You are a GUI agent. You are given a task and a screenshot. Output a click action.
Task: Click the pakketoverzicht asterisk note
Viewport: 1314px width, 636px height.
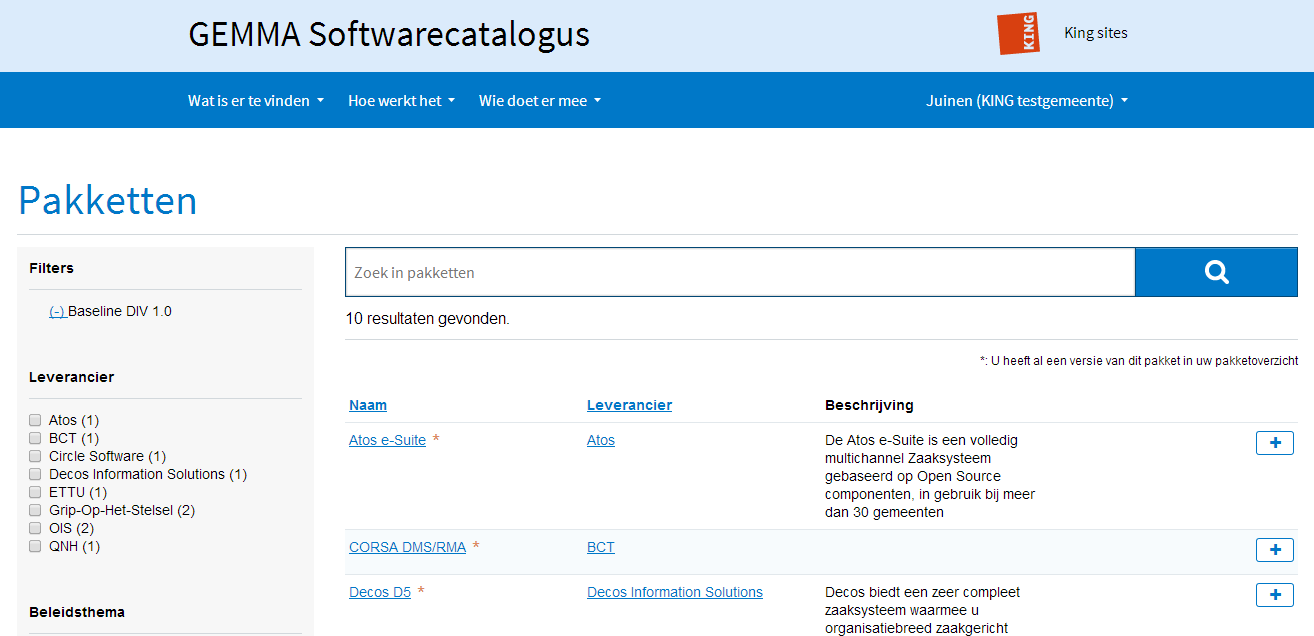1139,361
